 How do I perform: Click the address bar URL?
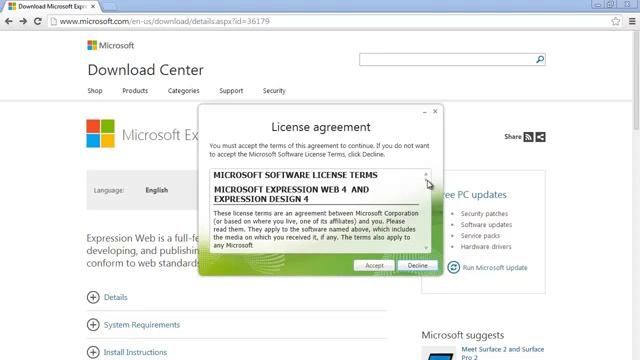click(164, 21)
